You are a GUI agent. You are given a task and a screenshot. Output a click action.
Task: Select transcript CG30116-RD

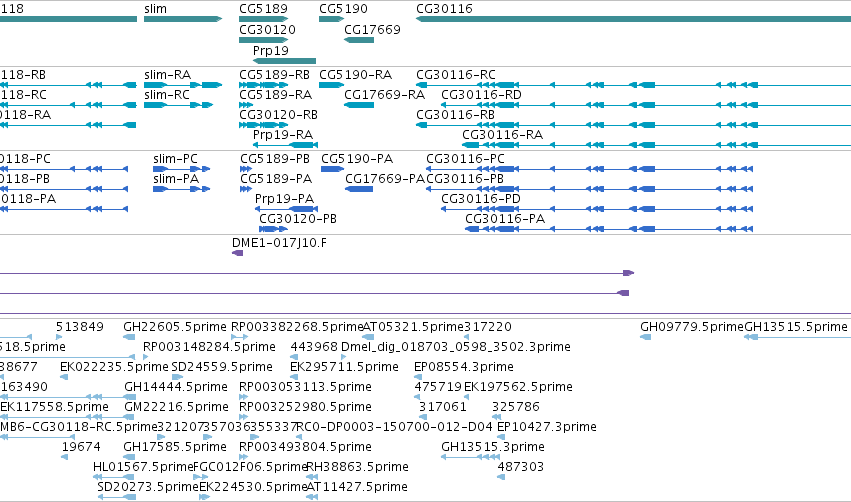coord(481,95)
